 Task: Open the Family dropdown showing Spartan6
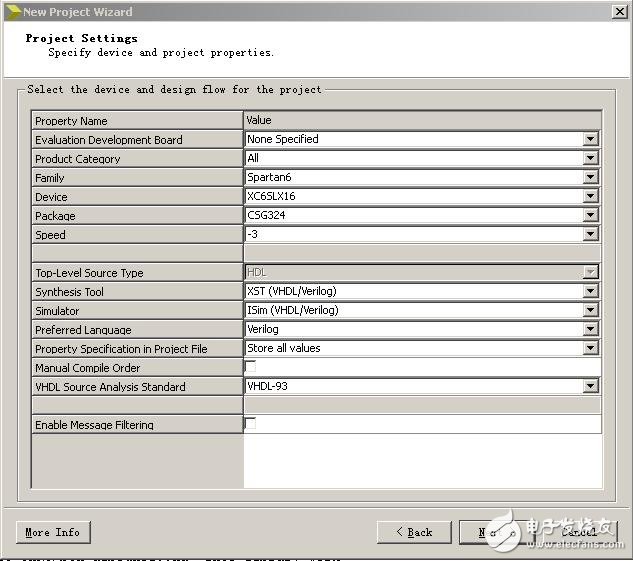pos(590,178)
